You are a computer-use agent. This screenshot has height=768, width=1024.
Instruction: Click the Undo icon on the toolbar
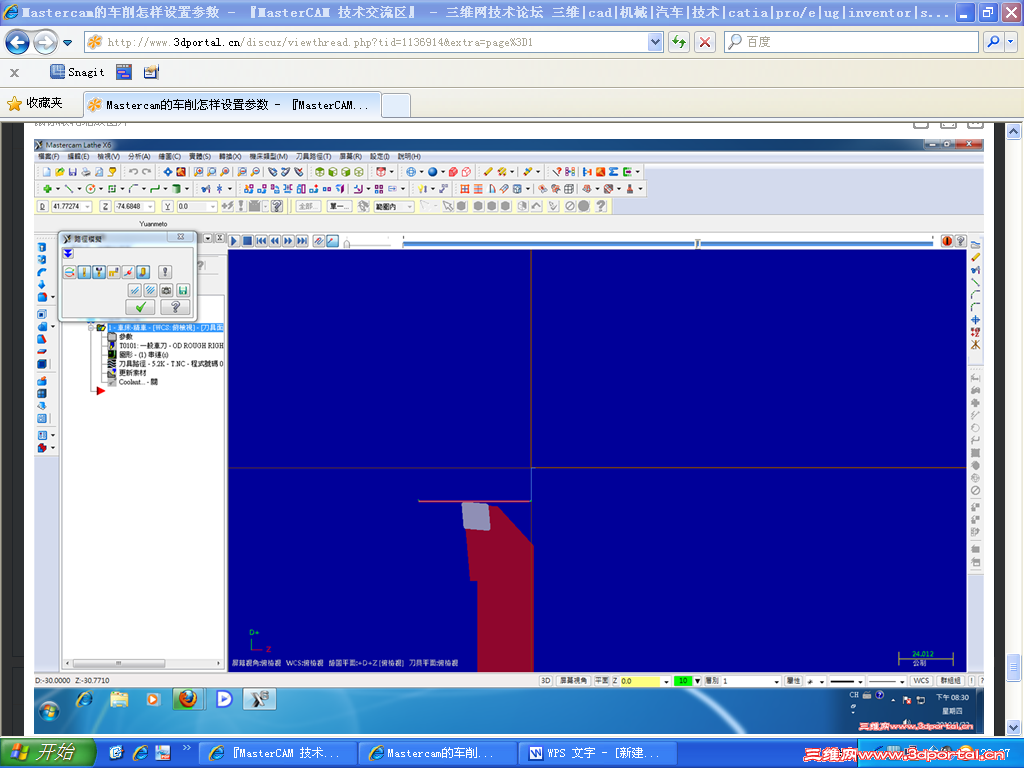pos(135,172)
